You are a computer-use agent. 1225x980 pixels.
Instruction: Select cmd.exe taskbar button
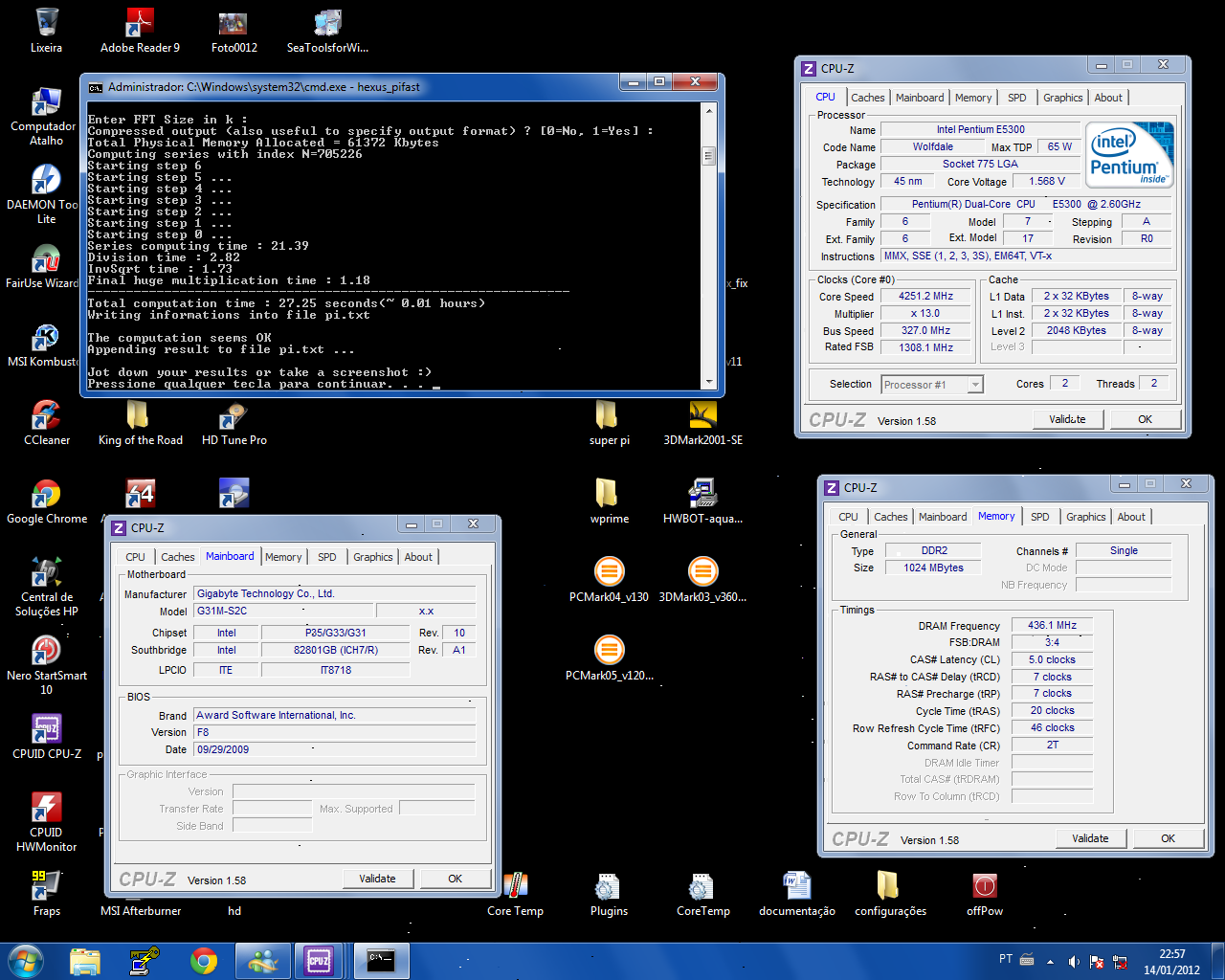pyautogui.click(x=382, y=960)
